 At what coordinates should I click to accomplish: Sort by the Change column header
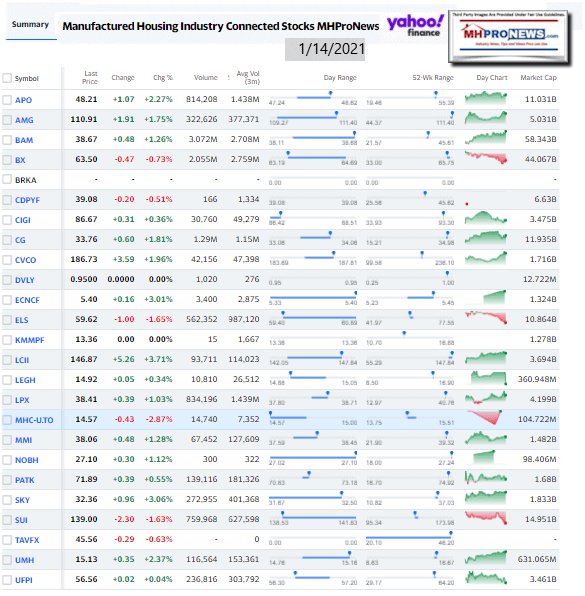tap(123, 78)
